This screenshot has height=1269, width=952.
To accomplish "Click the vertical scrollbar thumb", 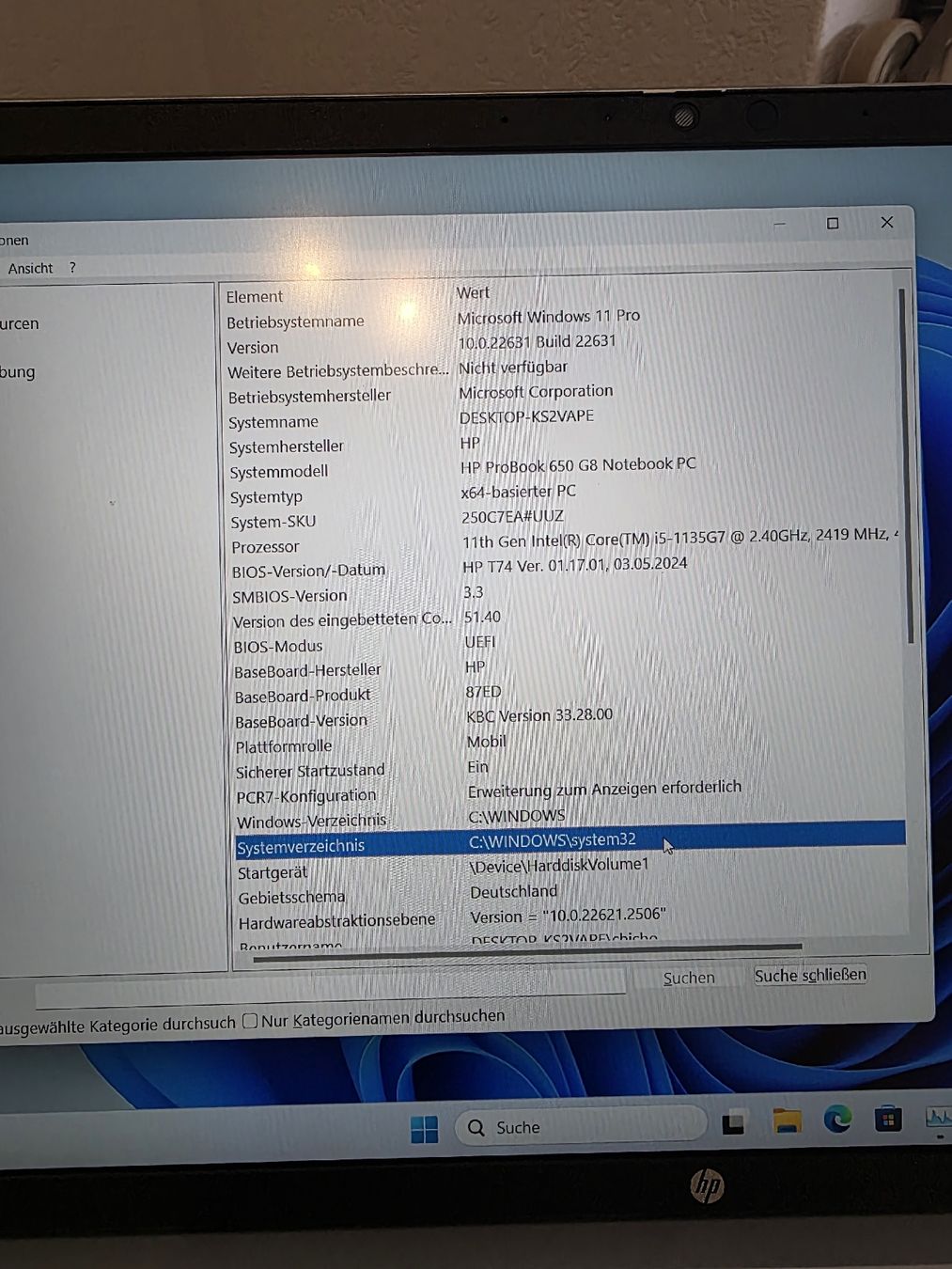I will [908, 465].
